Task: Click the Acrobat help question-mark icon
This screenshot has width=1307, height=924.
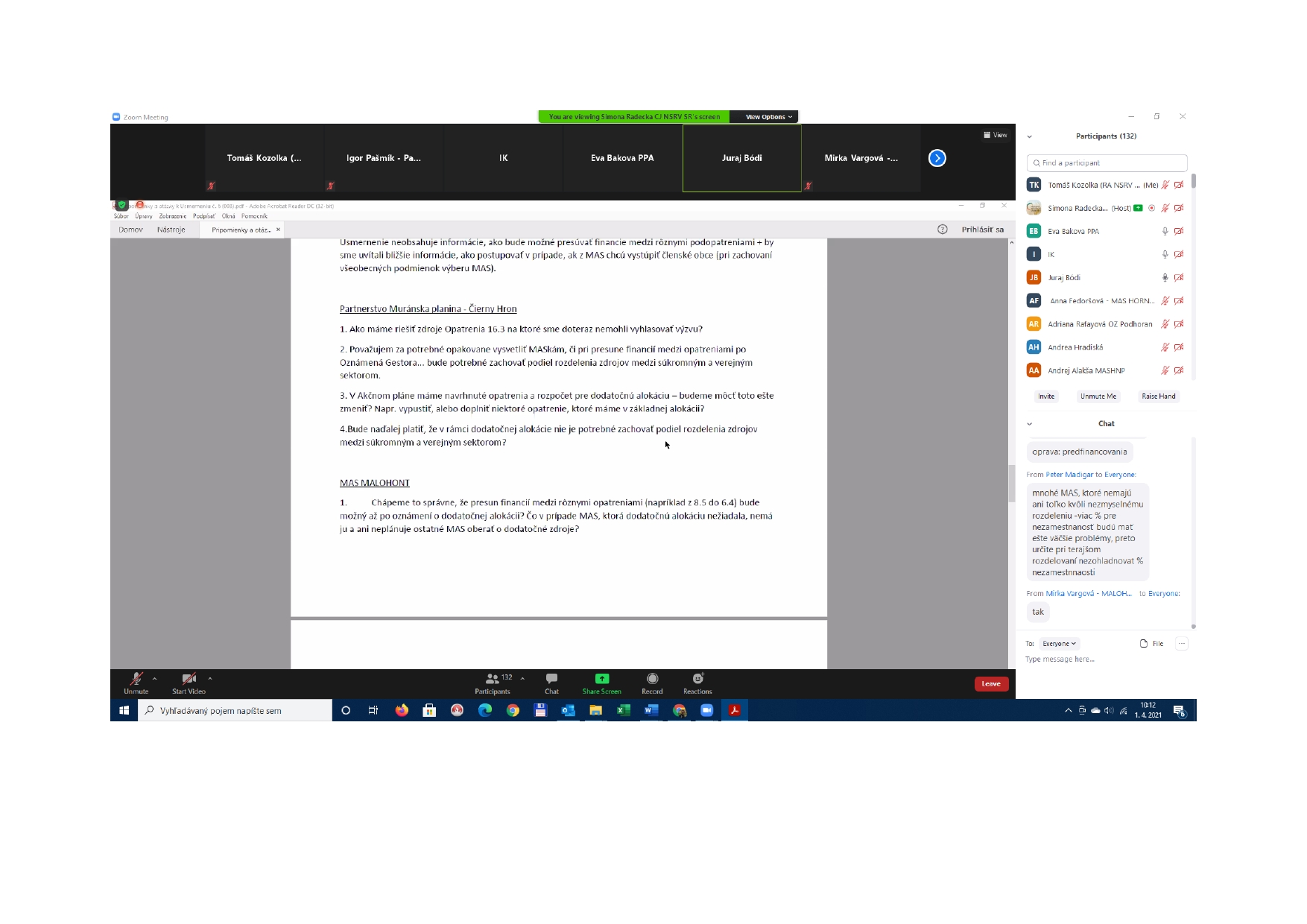Action: click(x=943, y=230)
